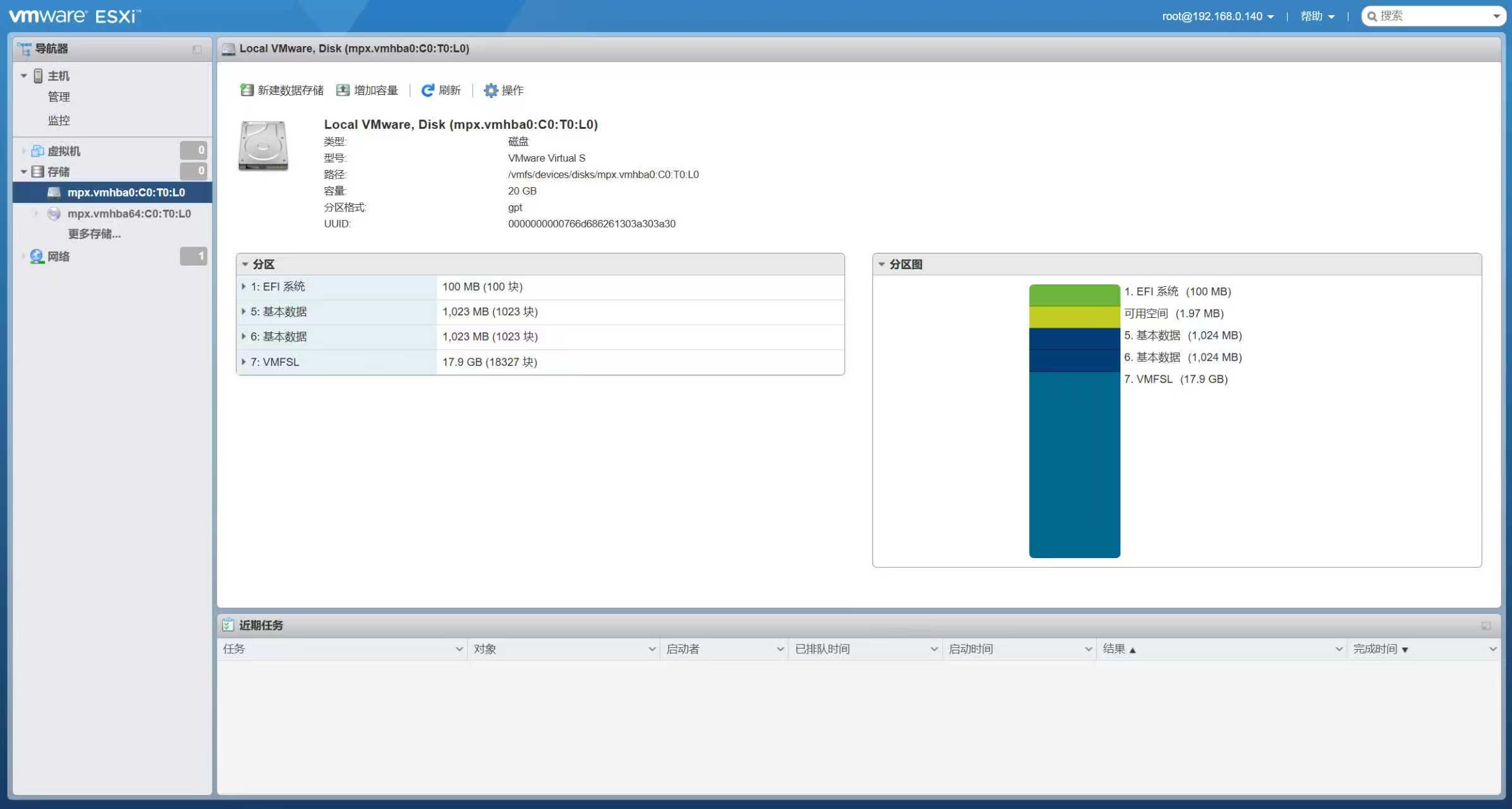The height and width of the screenshot is (809, 1512).
Task: Open the root@192.168.0.140 user dropdown
Action: tap(1217, 16)
